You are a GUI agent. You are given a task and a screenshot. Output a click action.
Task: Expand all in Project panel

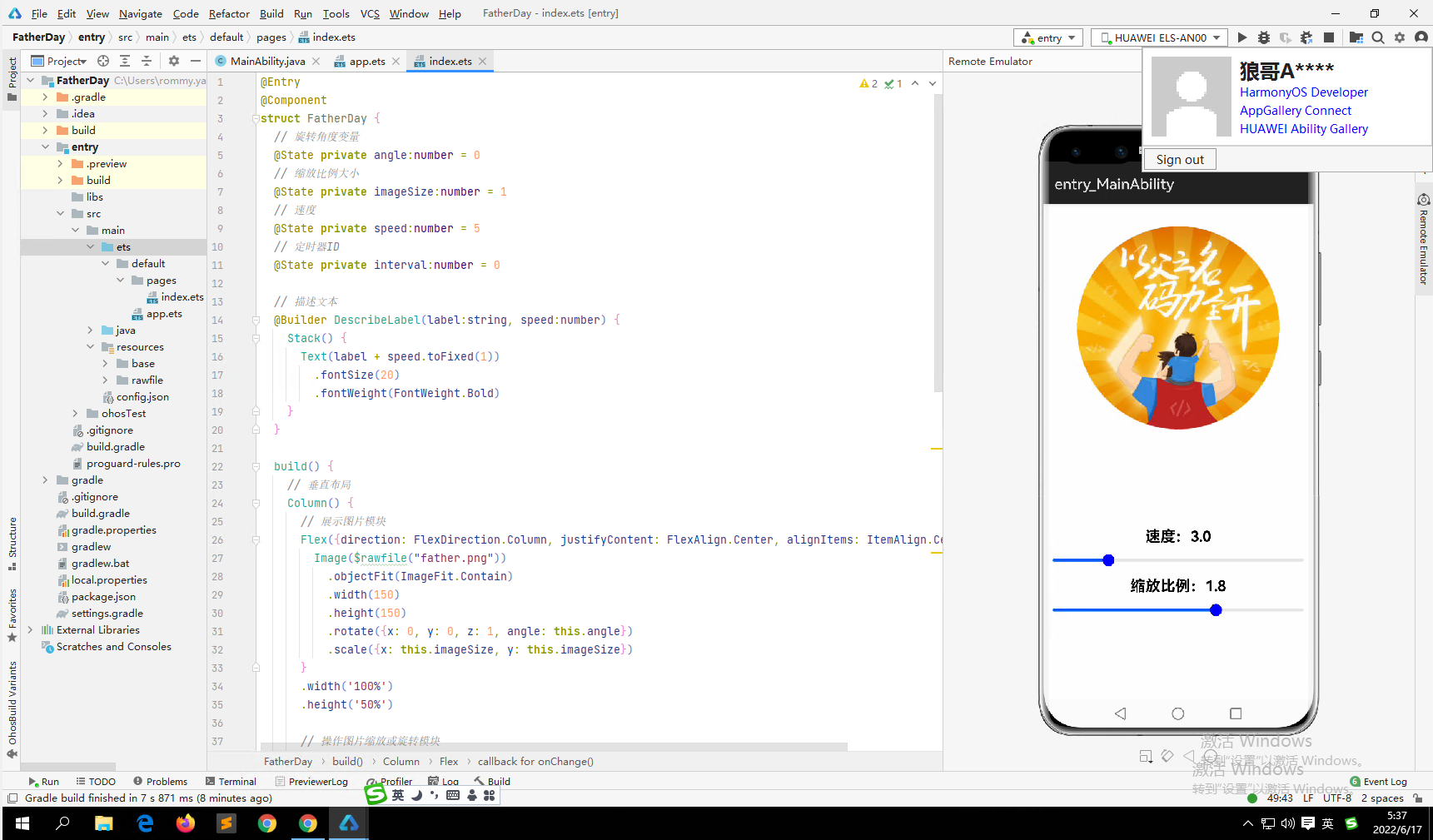(125, 61)
